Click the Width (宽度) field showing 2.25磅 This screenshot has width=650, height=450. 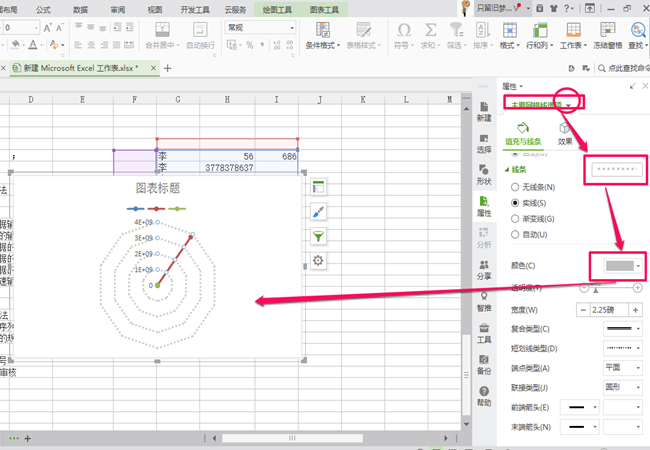point(609,310)
